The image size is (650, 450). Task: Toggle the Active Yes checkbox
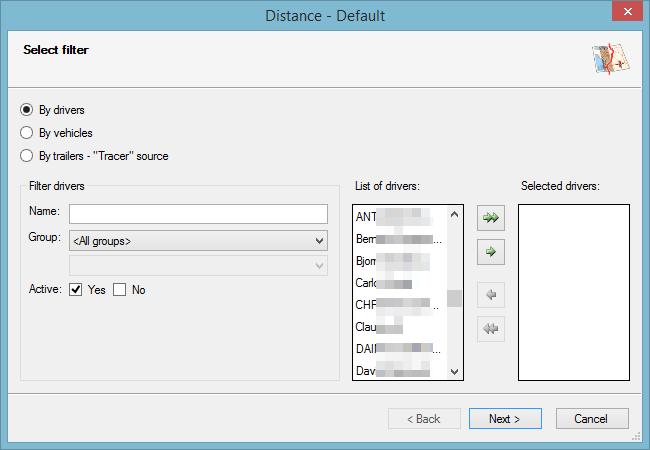76,290
